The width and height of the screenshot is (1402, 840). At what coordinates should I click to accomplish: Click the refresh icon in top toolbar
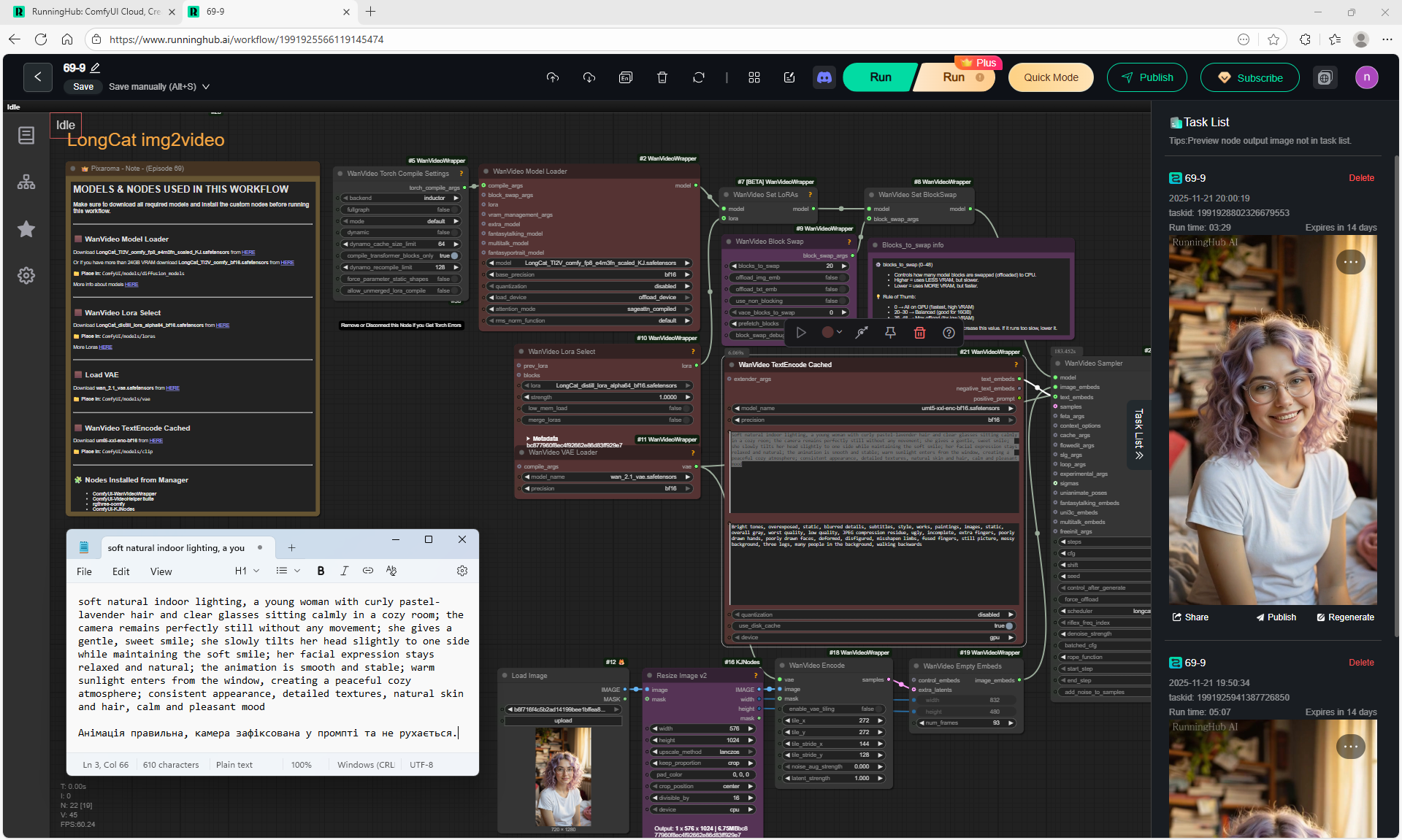tap(699, 77)
